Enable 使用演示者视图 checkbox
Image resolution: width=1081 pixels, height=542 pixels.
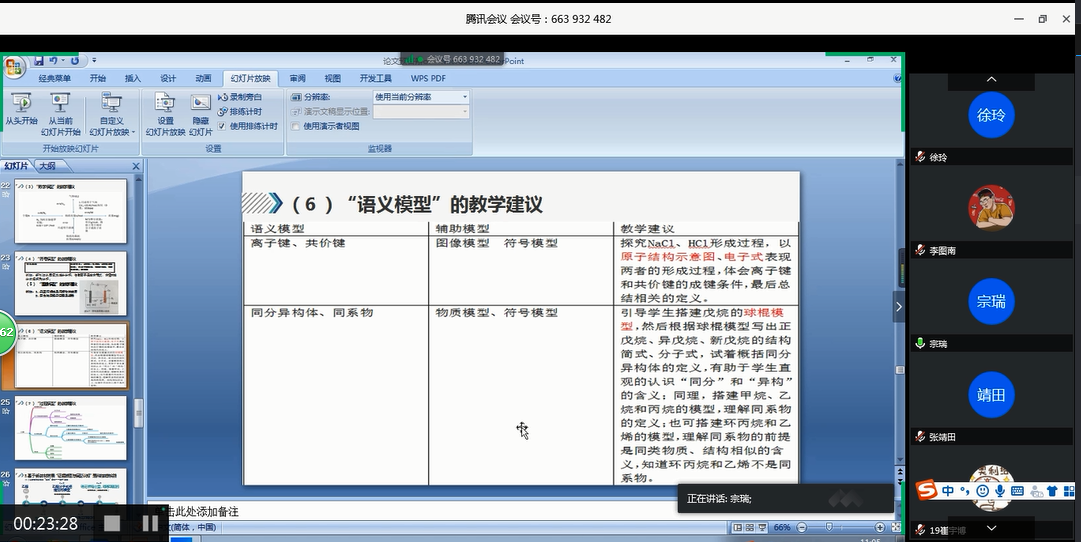pos(295,126)
